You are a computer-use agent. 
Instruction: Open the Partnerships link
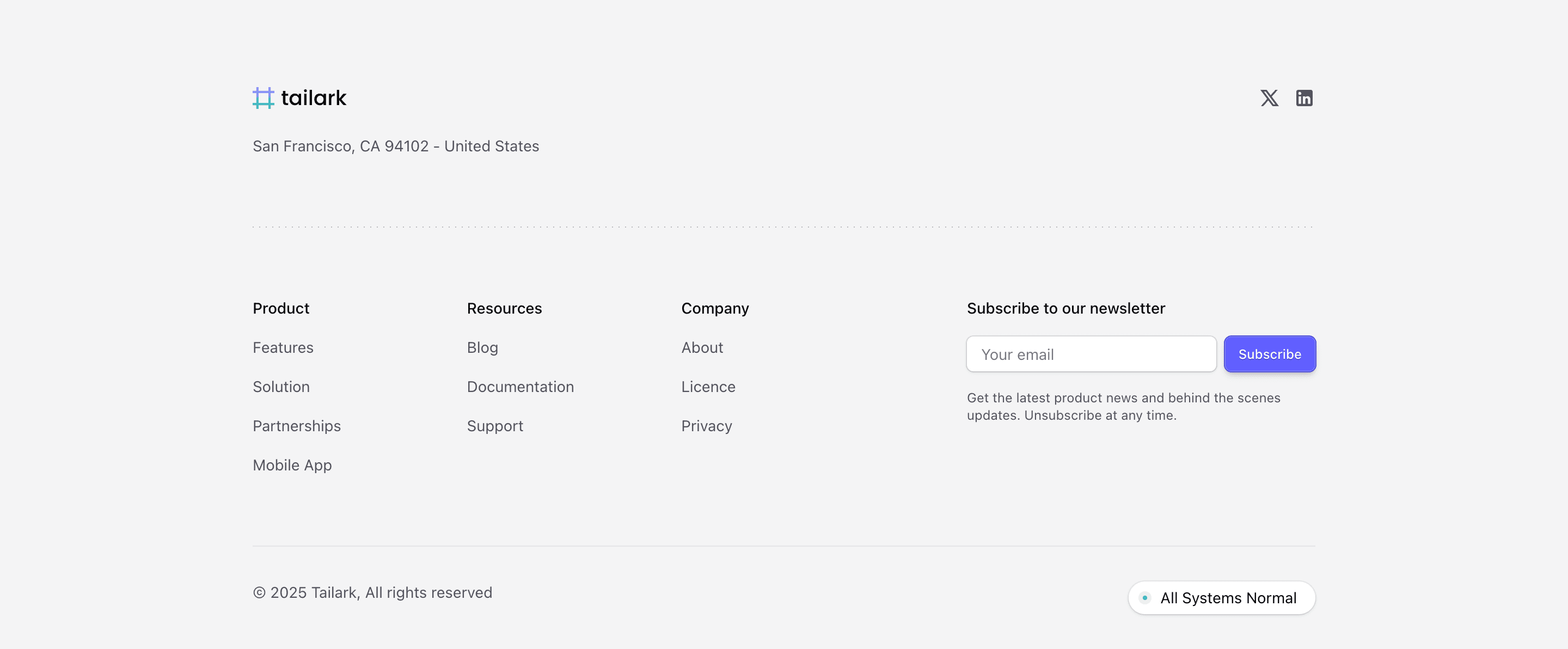296,426
